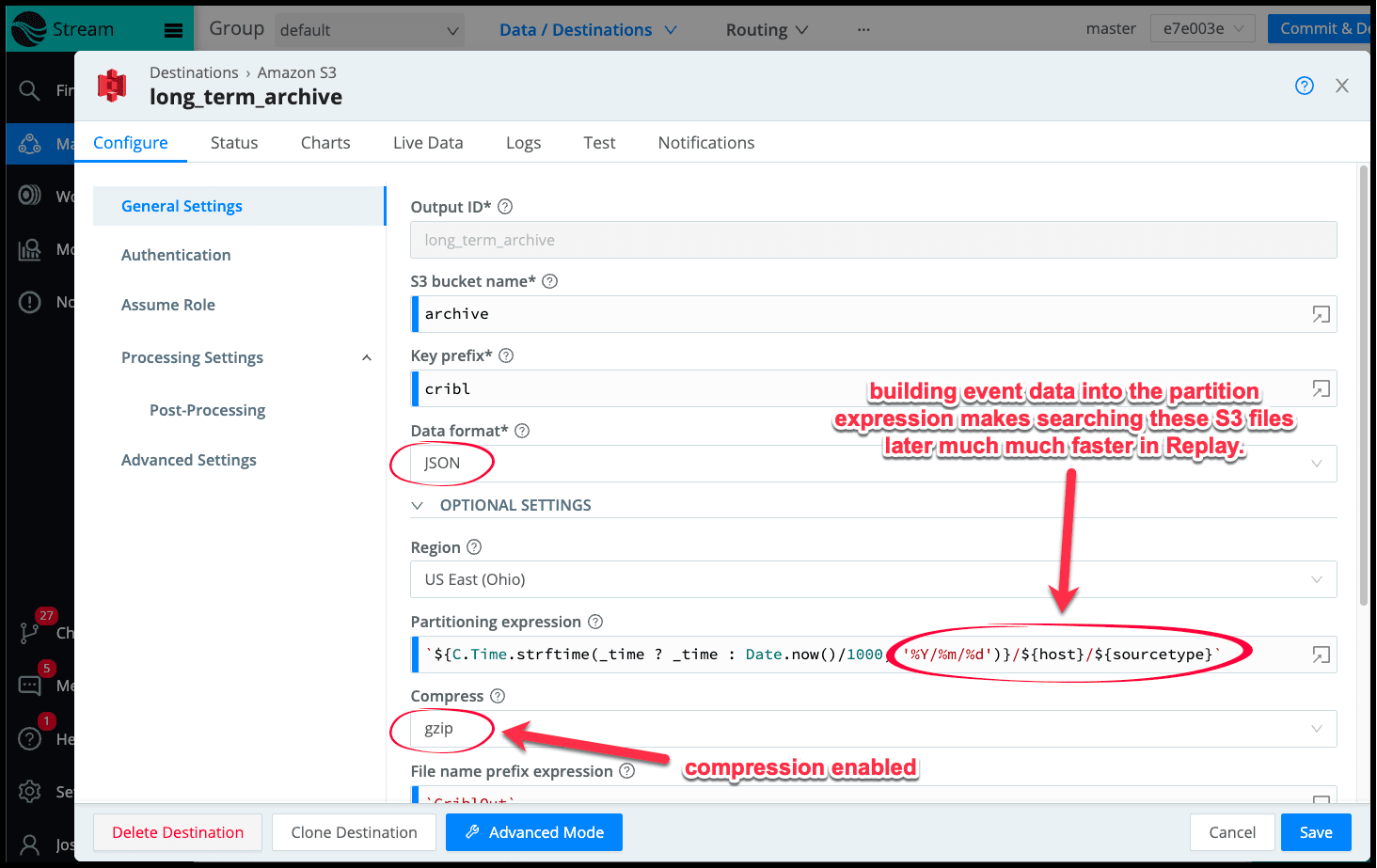Collapse the Processing Settings group
Viewport: 1377px width, 868px height.
point(367,357)
